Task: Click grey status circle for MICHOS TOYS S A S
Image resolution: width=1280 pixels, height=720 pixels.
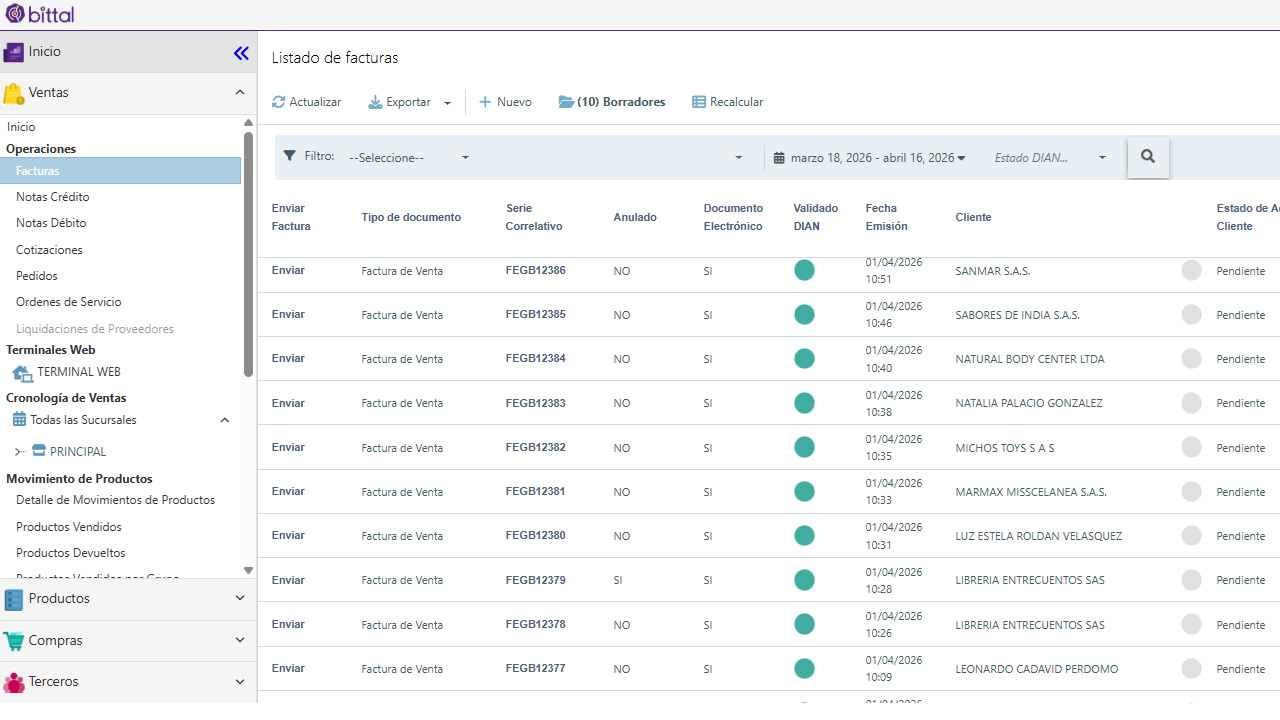Action: pyautogui.click(x=1191, y=447)
